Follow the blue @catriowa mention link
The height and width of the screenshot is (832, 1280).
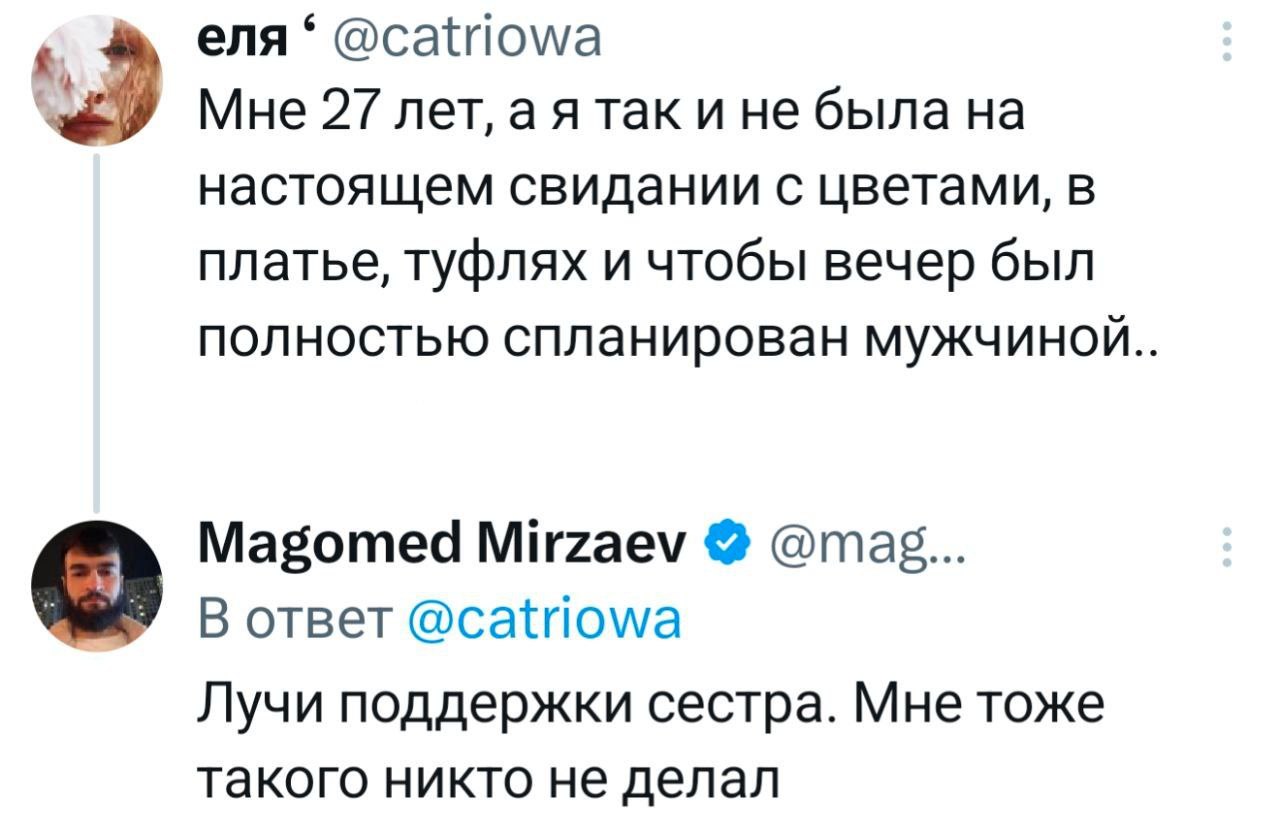tap(547, 620)
